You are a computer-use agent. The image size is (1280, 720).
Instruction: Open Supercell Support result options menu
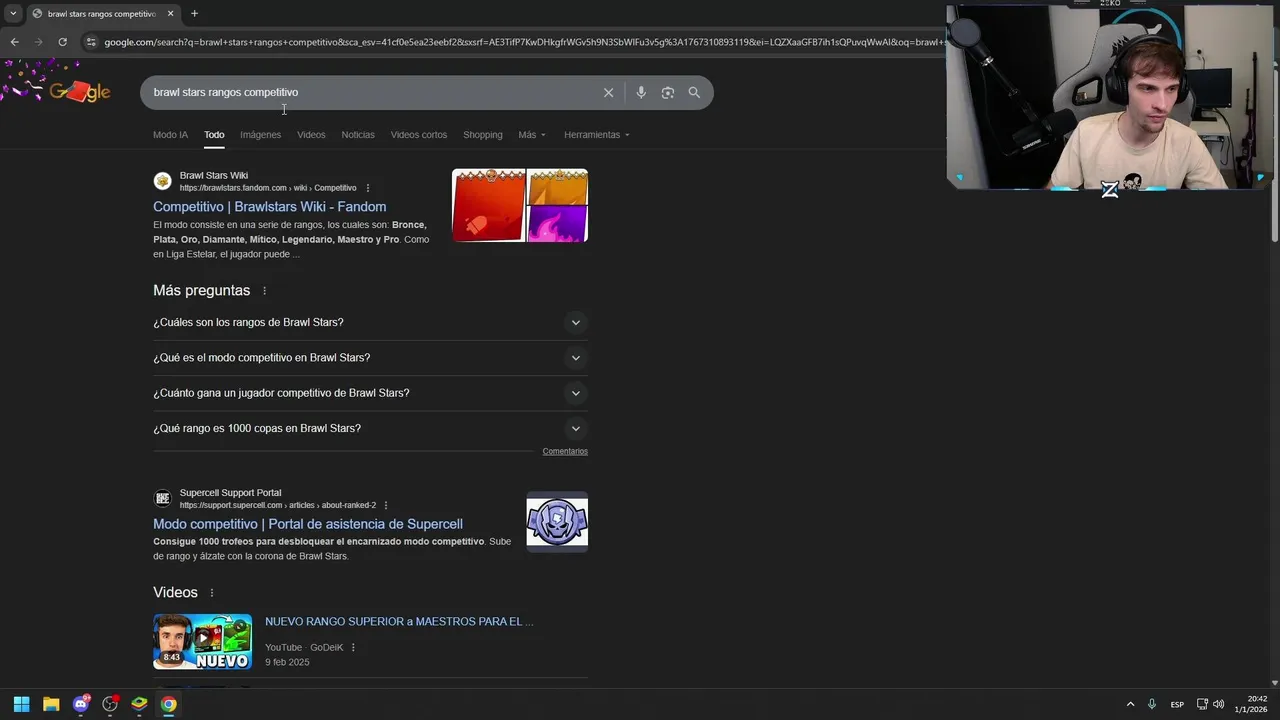point(386,505)
